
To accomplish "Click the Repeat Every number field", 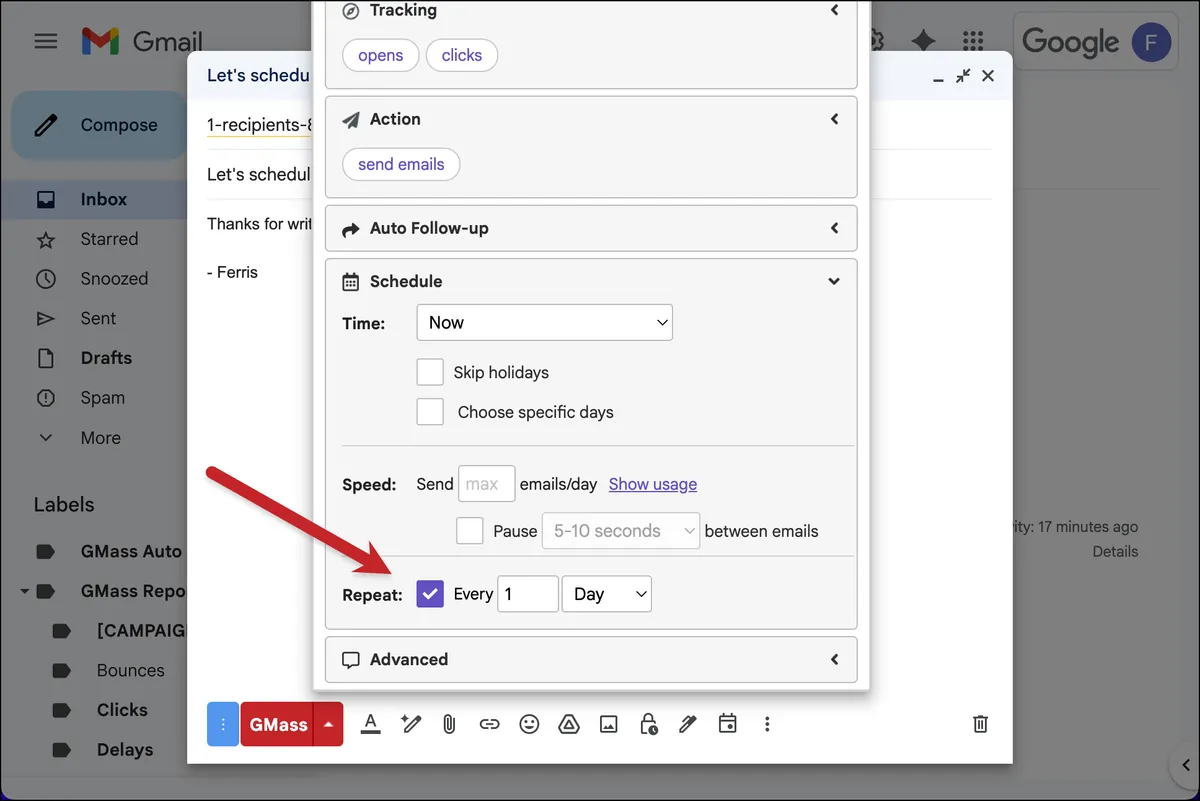I will 528,594.
